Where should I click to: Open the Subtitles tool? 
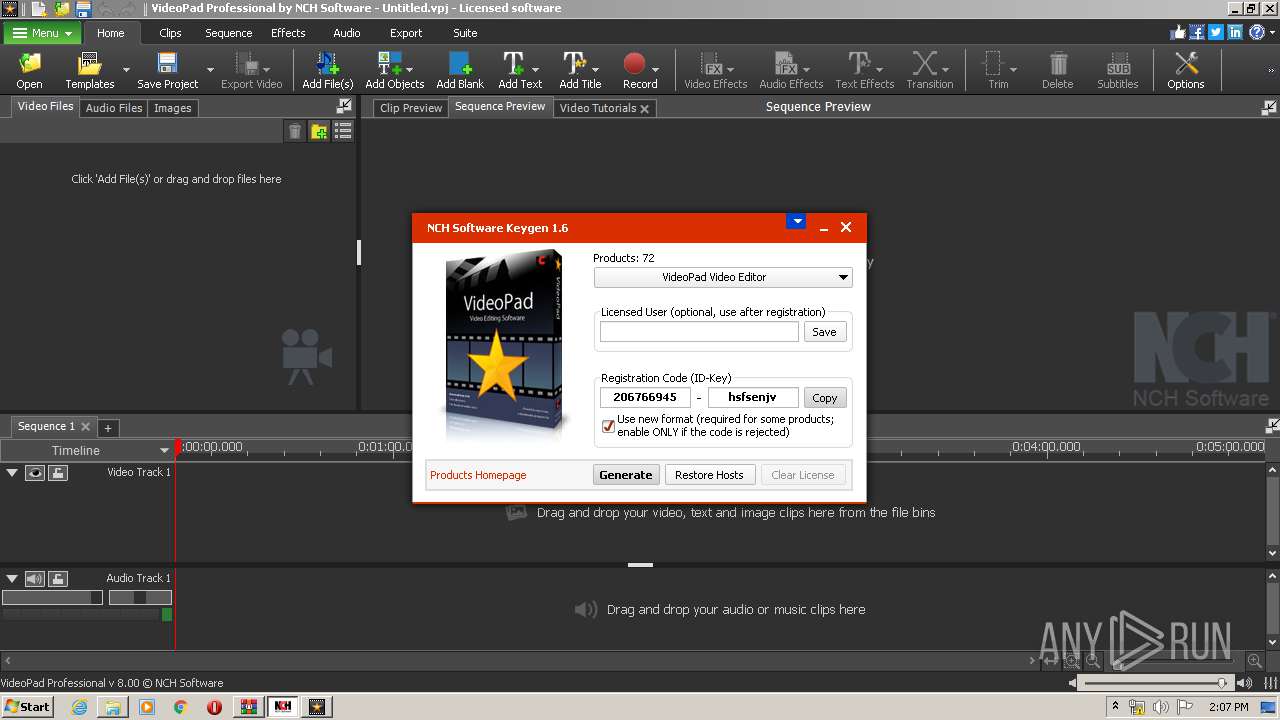(x=1117, y=70)
